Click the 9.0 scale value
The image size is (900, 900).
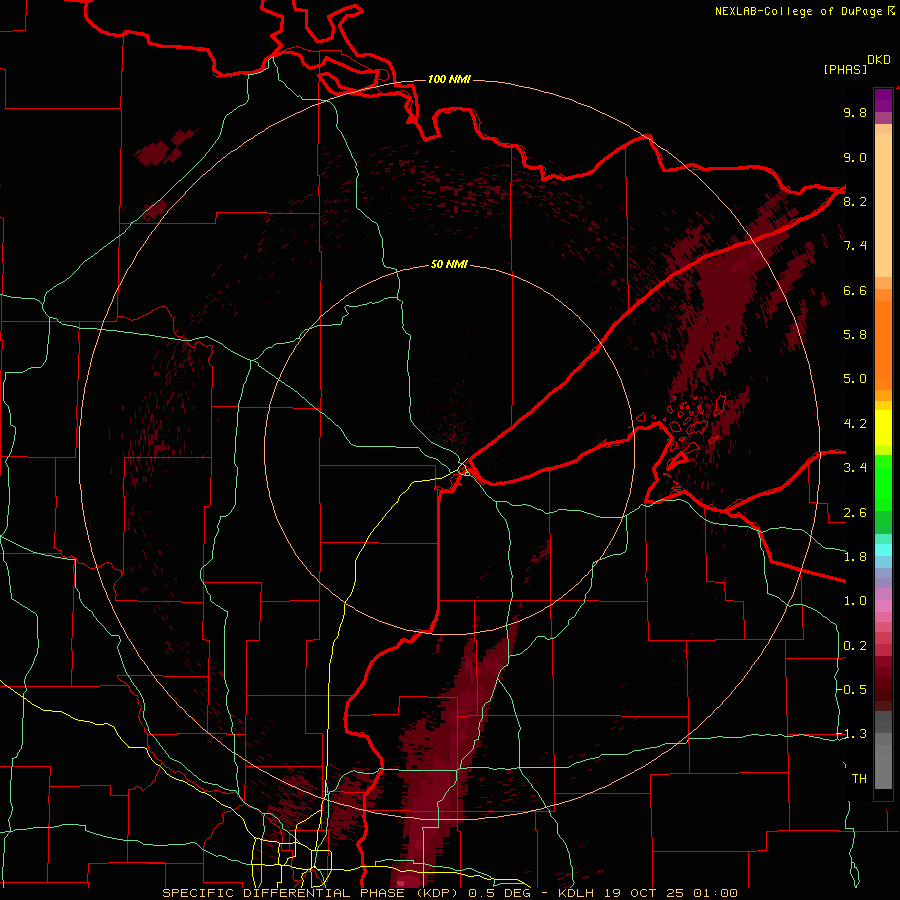[x=855, y=157]
